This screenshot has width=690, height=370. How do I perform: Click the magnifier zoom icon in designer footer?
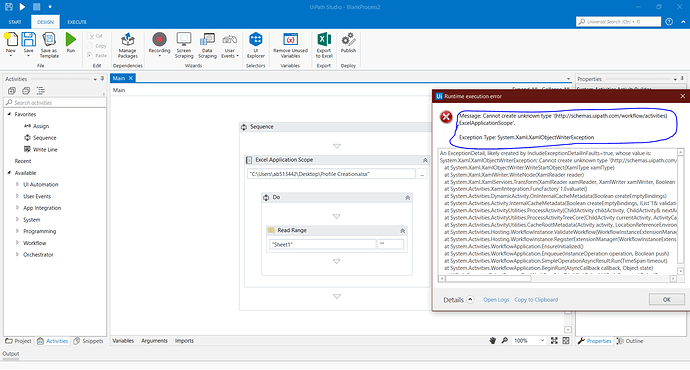coord(505,341)
